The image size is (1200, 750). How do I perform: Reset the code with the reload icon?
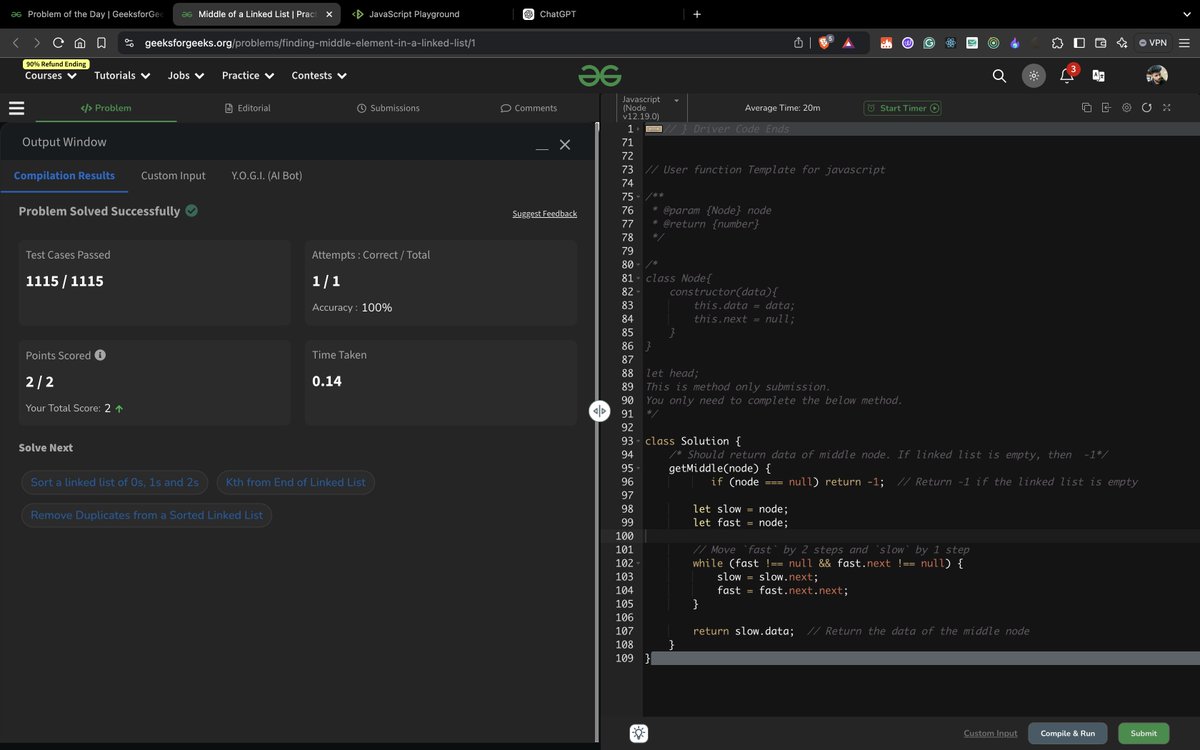coord(1147,107)
